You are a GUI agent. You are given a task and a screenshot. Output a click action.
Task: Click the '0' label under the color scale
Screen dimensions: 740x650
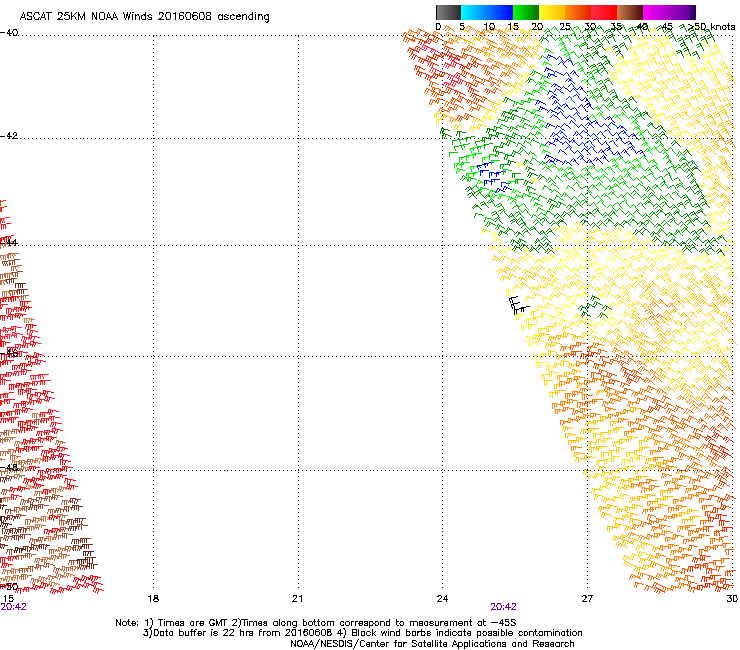[x=438, y=27]
